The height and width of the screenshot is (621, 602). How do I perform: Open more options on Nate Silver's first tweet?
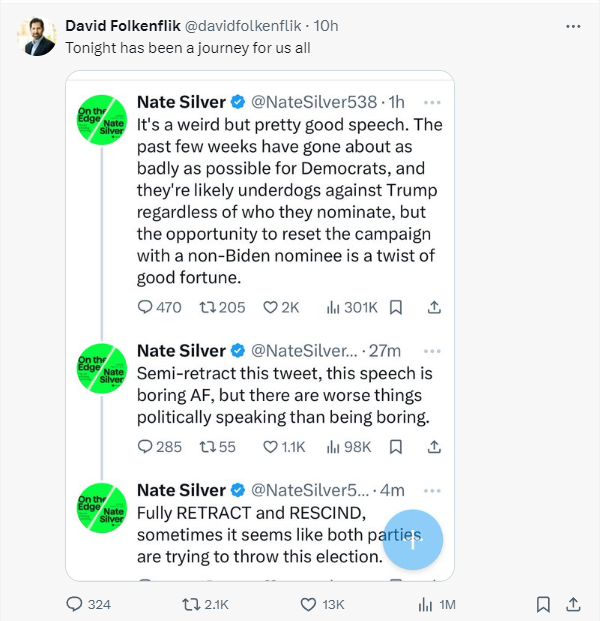click(x=432, y=102)
